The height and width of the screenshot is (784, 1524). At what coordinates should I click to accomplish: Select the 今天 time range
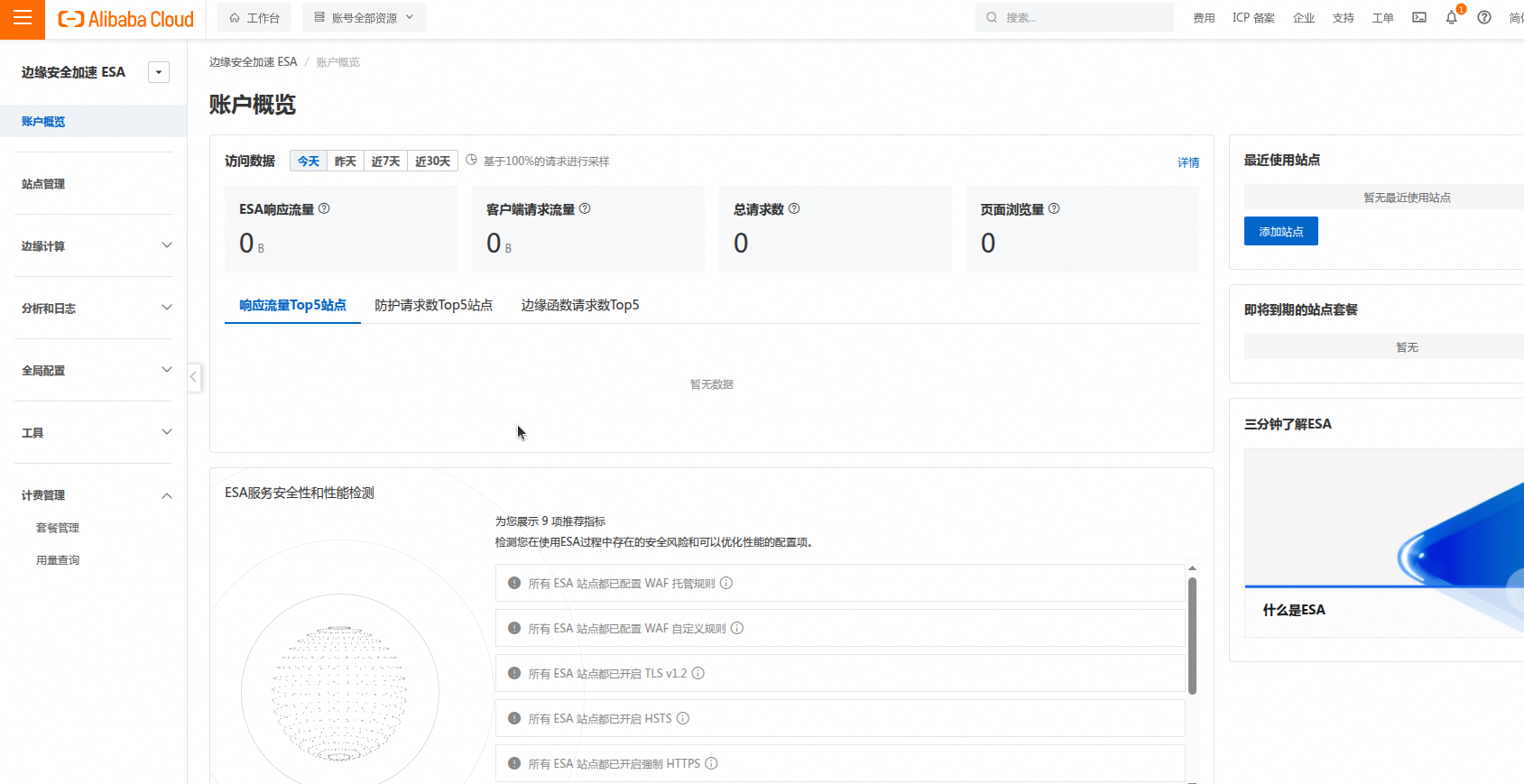point(309,161)
